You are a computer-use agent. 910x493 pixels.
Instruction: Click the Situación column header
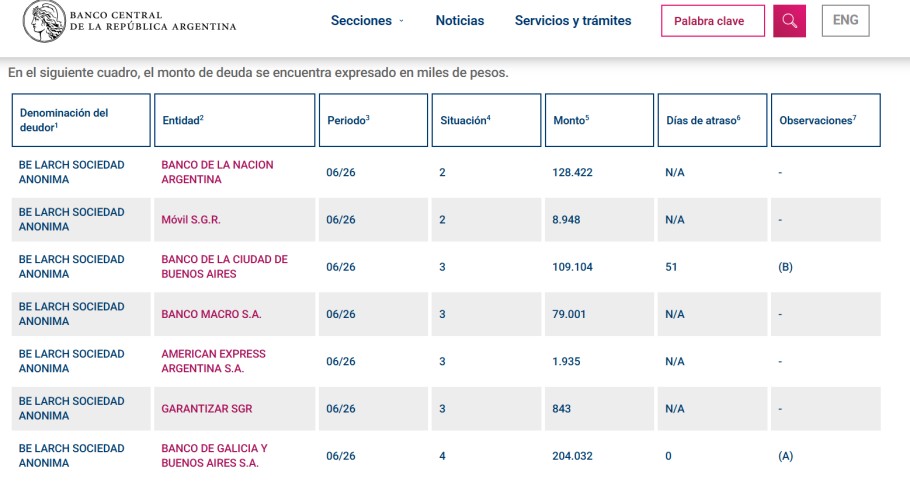click(x=486, y=120)
